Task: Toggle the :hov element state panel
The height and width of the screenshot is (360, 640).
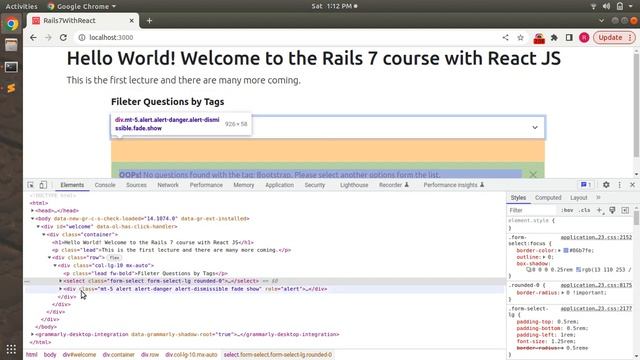Action: 567,210
